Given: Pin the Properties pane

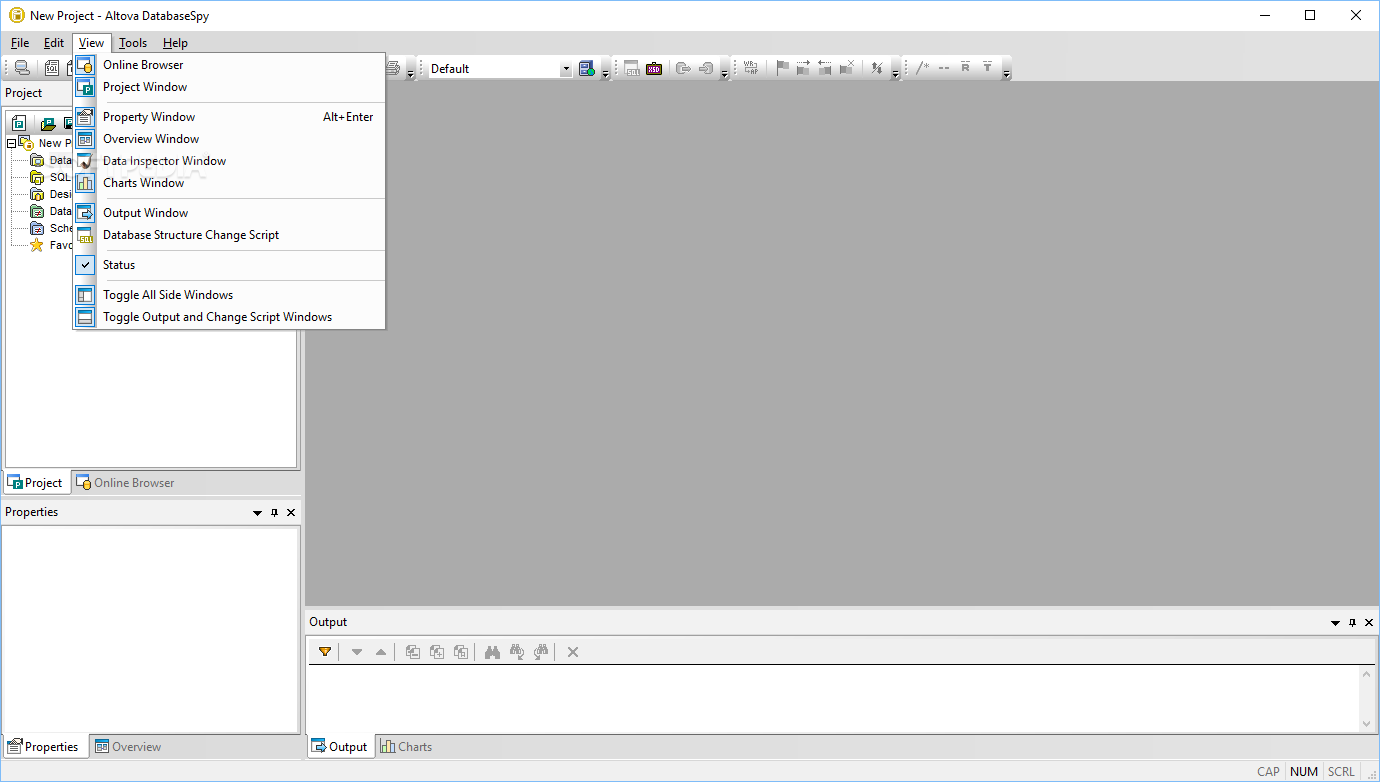Looking at the screenshot, I should [275, 513].
